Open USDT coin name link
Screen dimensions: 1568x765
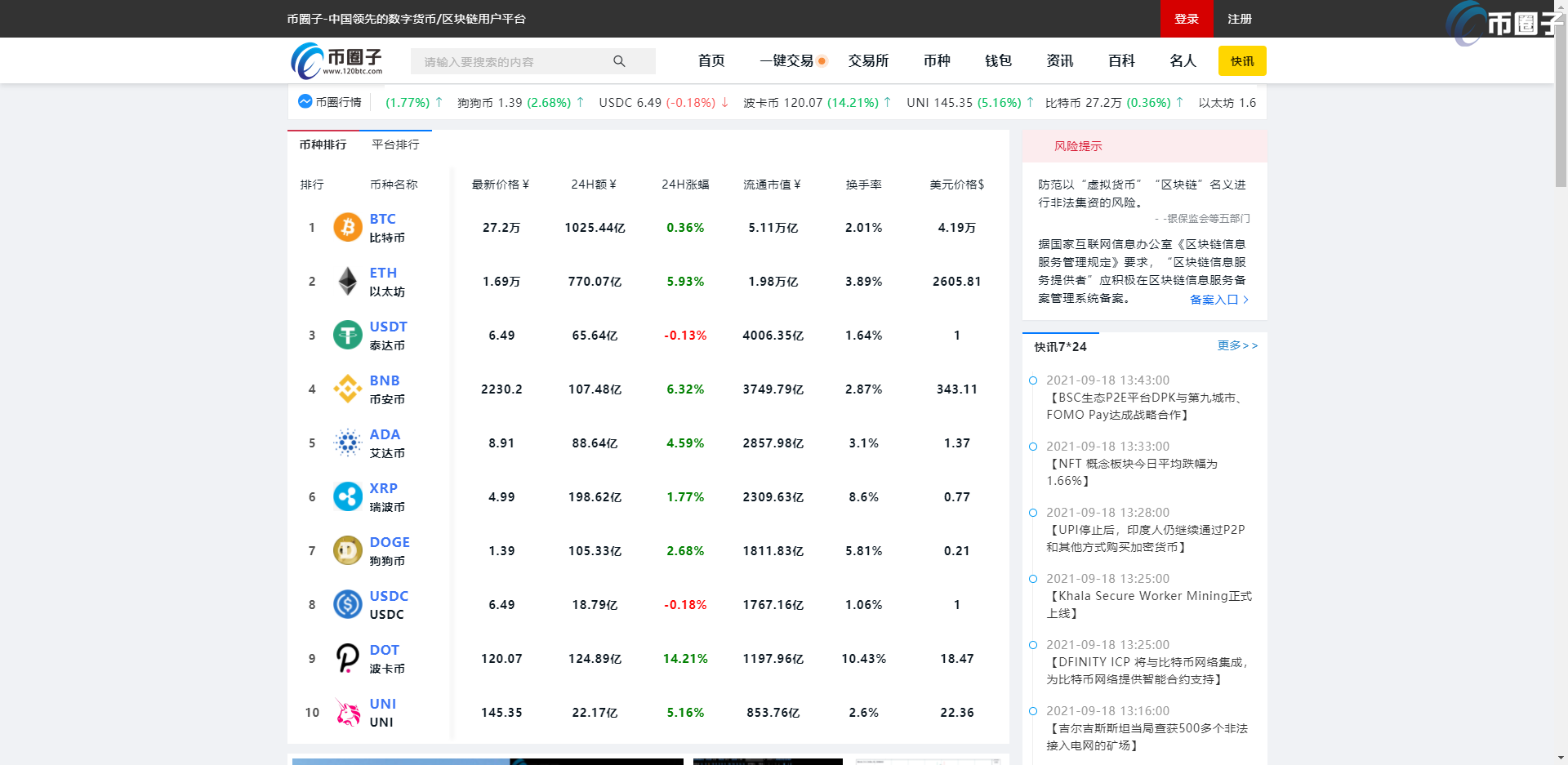click(x=388, y=327)
